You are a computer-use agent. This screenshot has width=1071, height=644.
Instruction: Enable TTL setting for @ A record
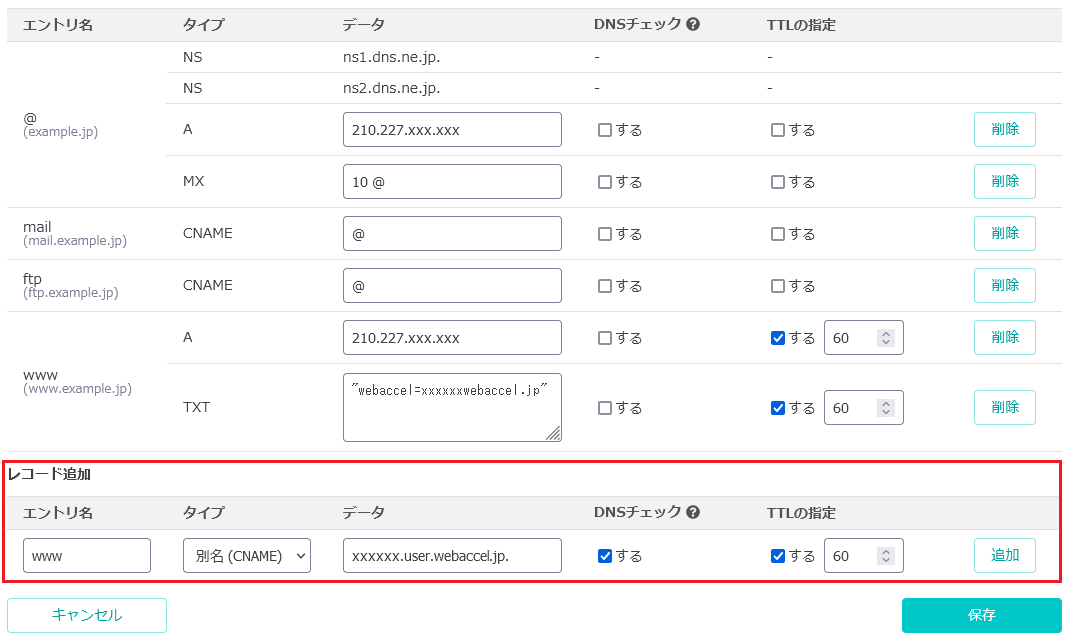777,130
